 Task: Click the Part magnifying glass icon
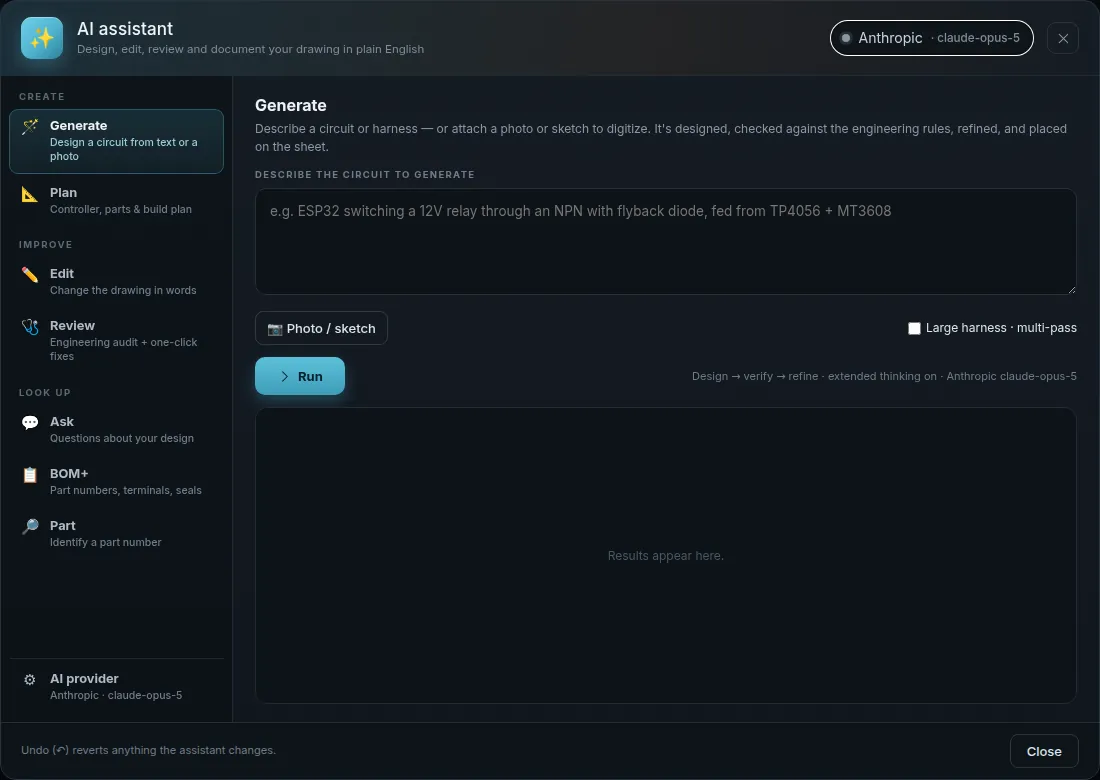point(30,527)
